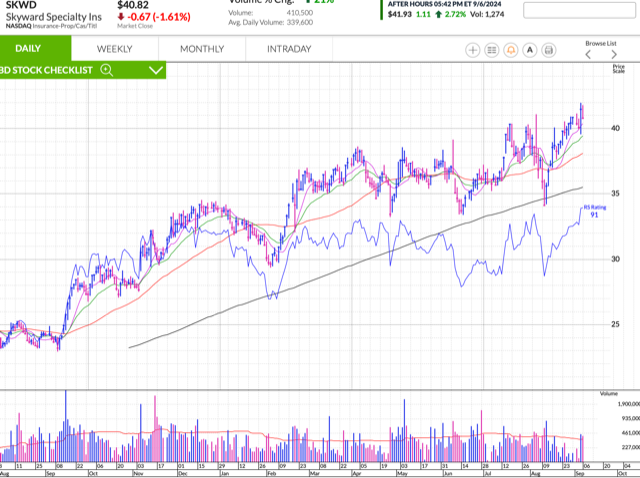Click the Volume 410,500 value
Viewport: 640px width, 478px height.
pyautogui.click(x=300, y=13)
